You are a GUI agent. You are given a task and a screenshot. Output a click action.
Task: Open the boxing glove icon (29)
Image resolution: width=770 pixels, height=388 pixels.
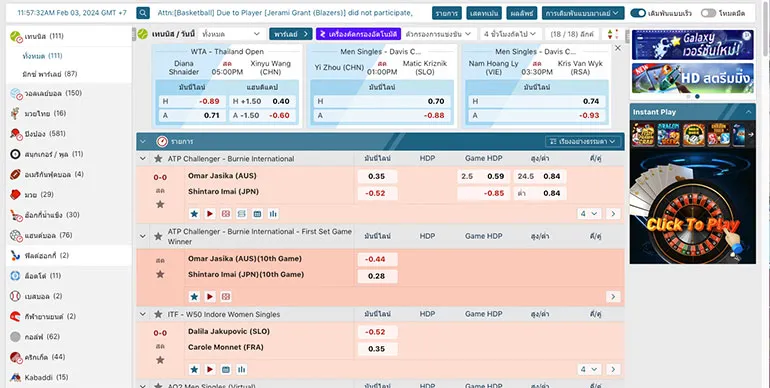click(16, 194)
